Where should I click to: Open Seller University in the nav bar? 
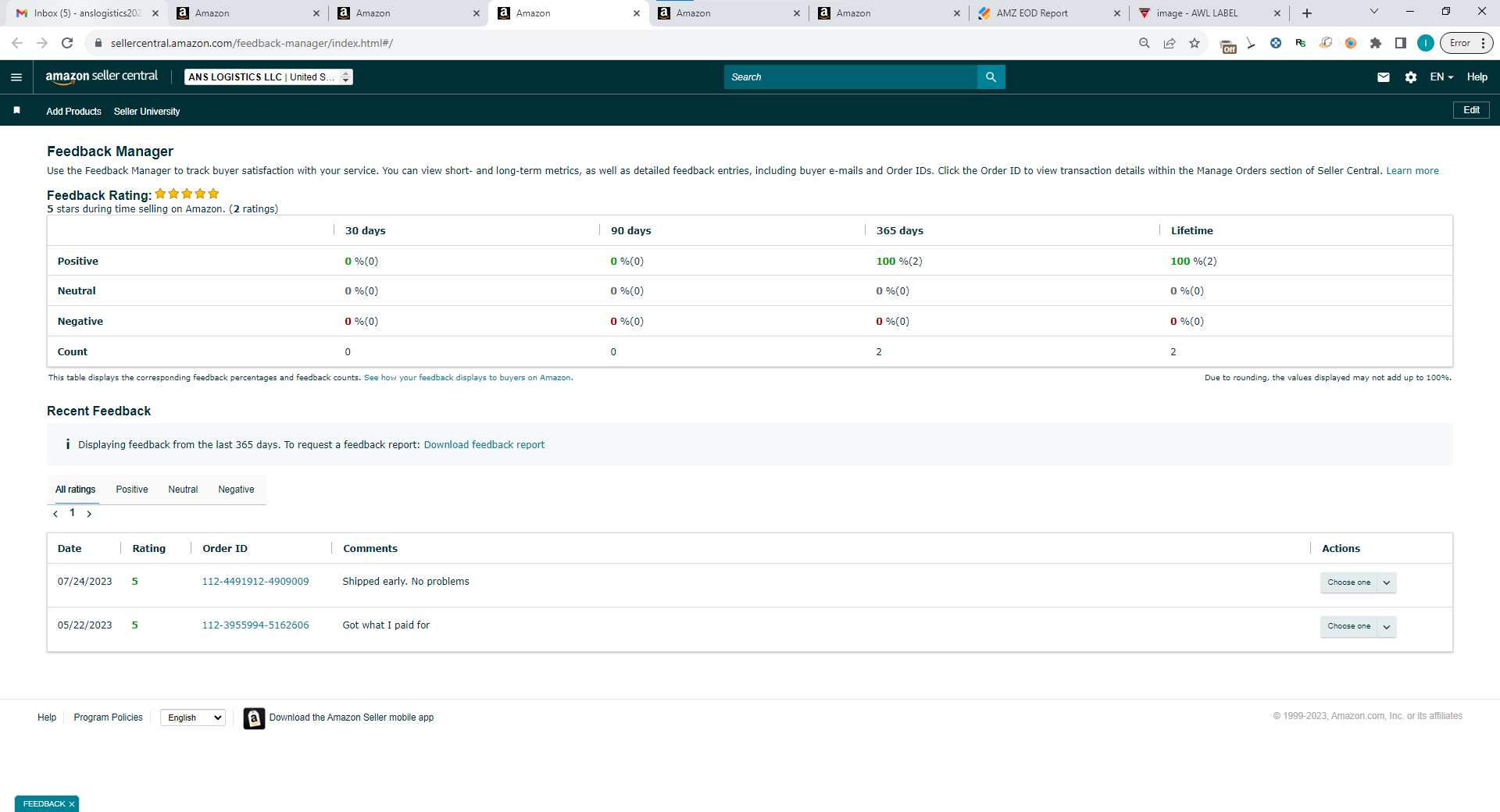[x=147, y=112]
